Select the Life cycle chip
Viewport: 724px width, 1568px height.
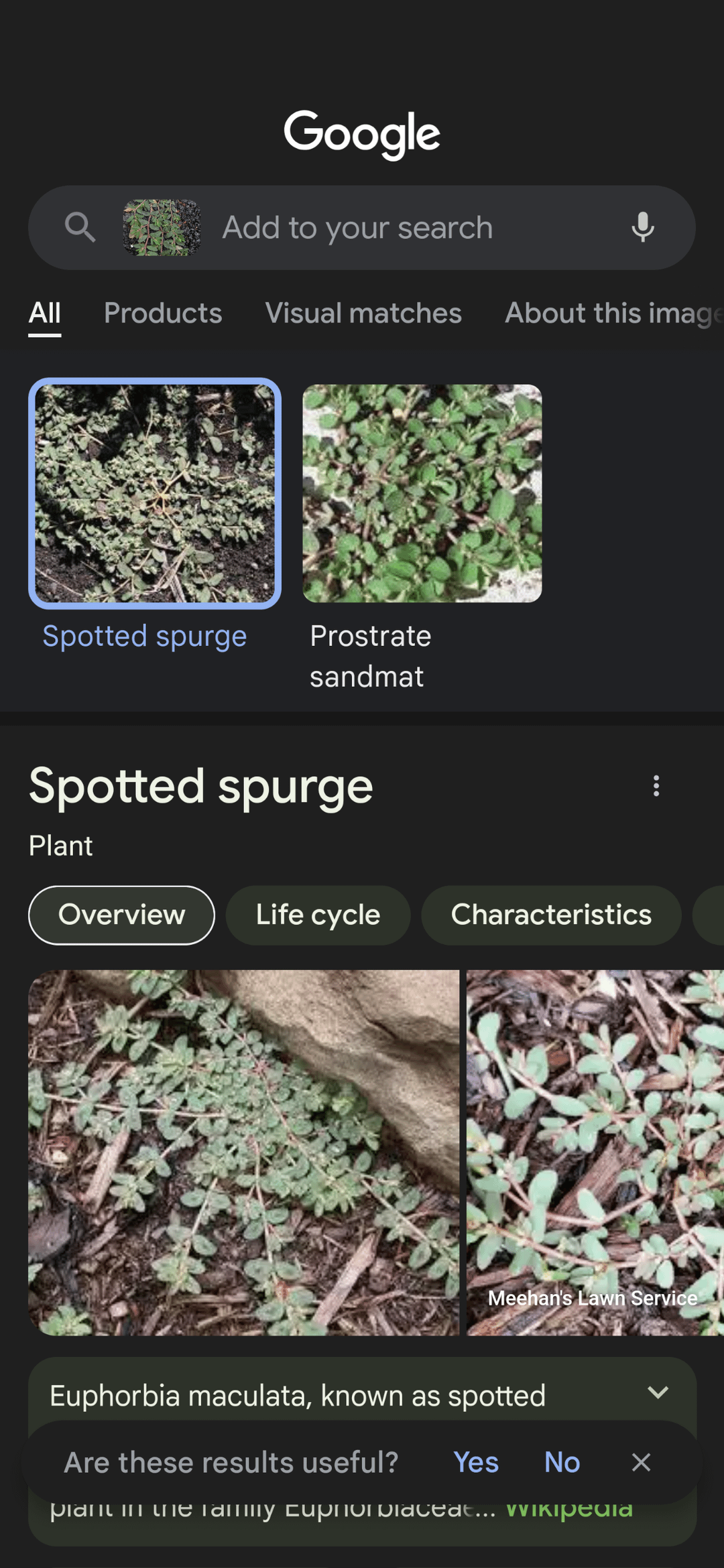click(x=318, y=915)
